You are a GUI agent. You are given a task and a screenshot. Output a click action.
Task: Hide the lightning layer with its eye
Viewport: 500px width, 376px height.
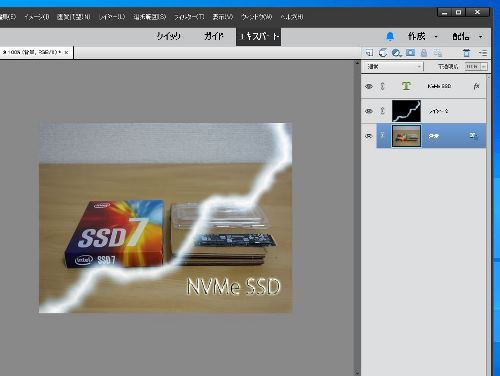[x=369, y=111]
